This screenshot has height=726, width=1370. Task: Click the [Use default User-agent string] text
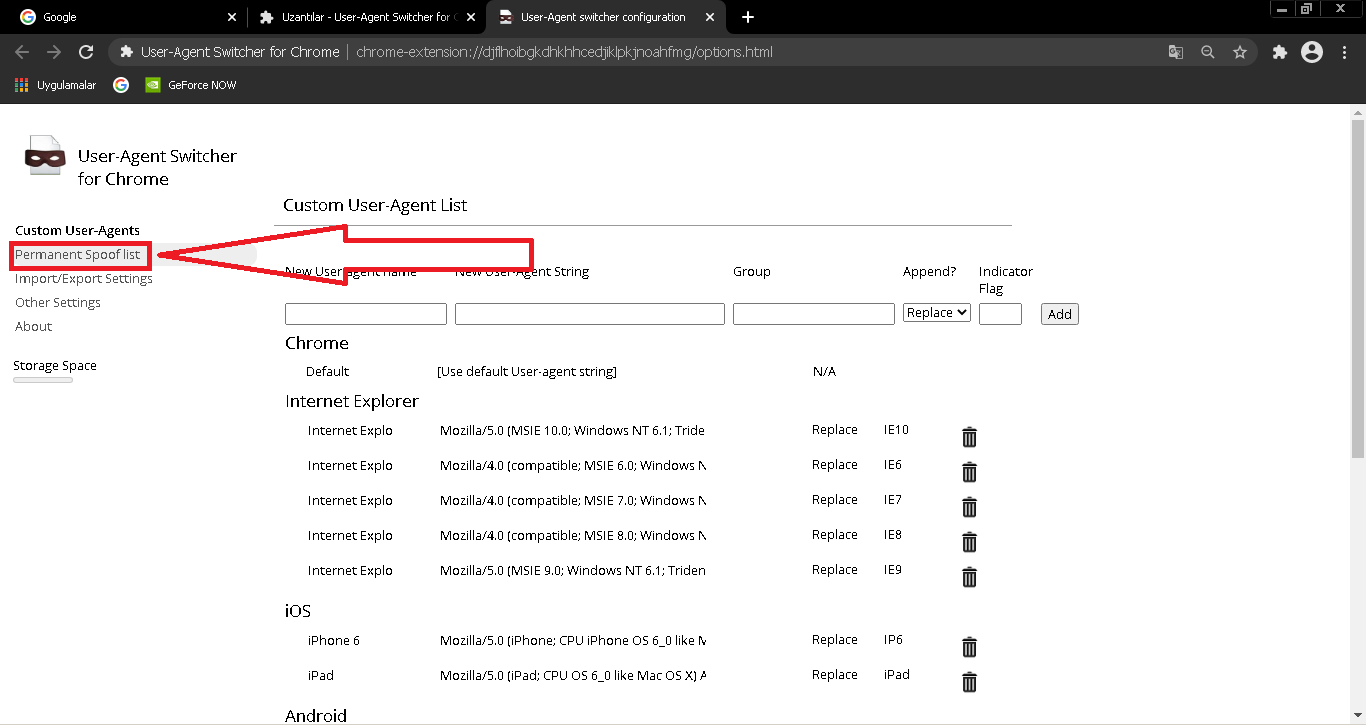click(x=527, y=372)
